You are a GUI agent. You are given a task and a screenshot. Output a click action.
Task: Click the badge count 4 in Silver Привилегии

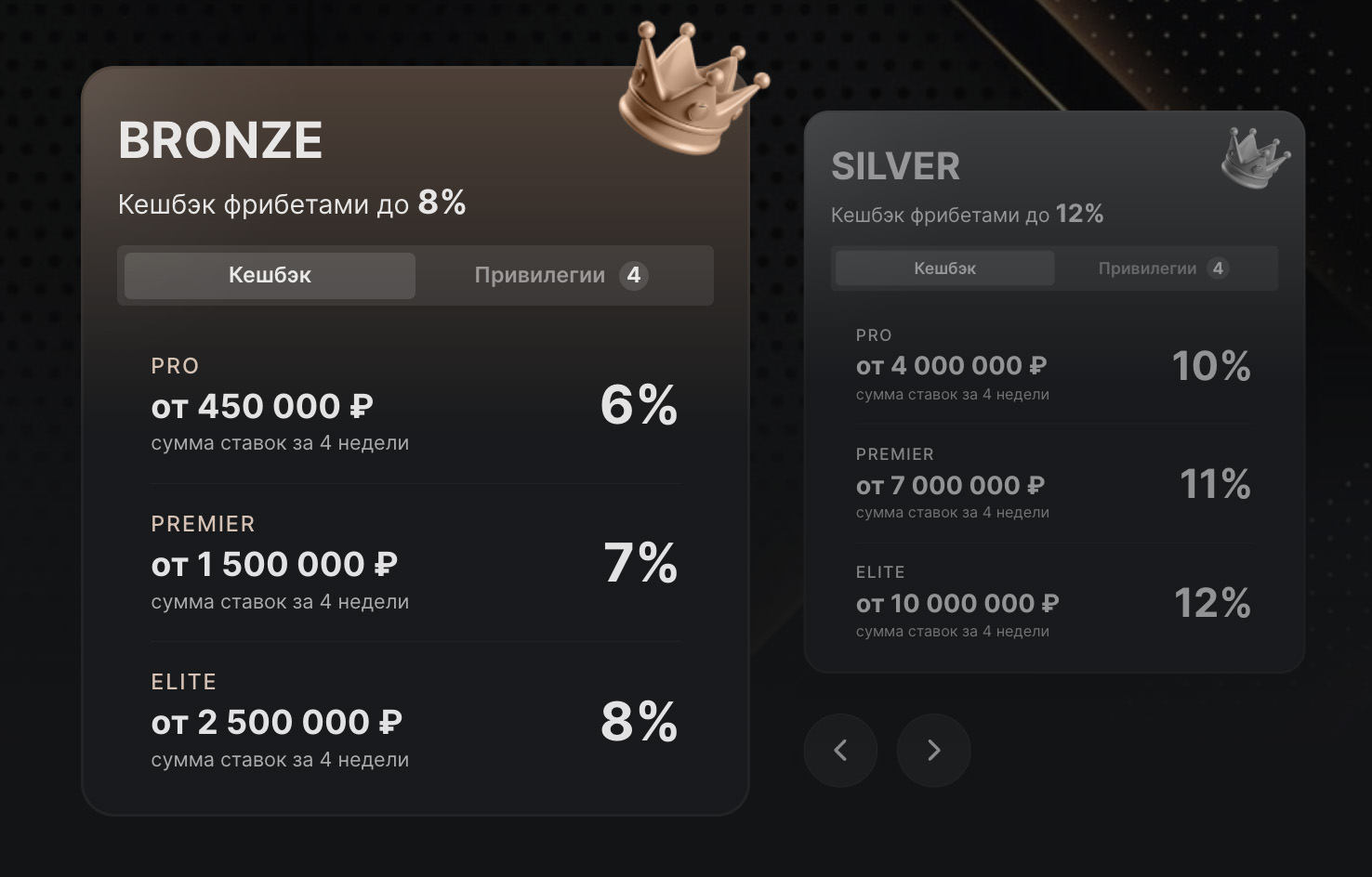(1218, 268)
